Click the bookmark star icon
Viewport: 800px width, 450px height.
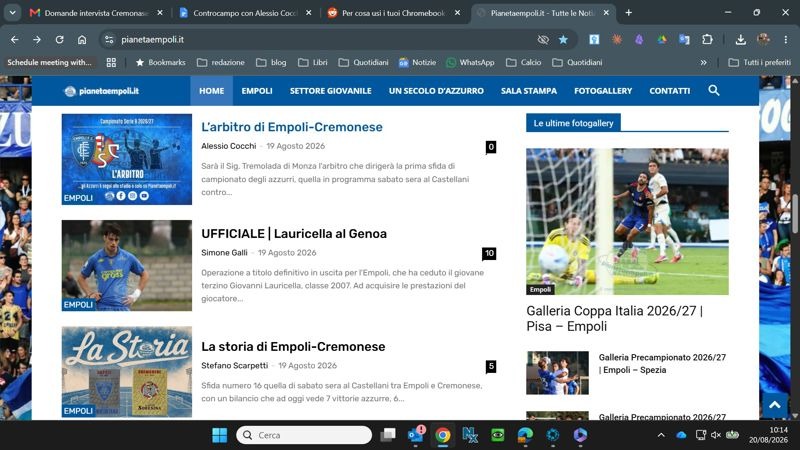[x=563, y=39]
